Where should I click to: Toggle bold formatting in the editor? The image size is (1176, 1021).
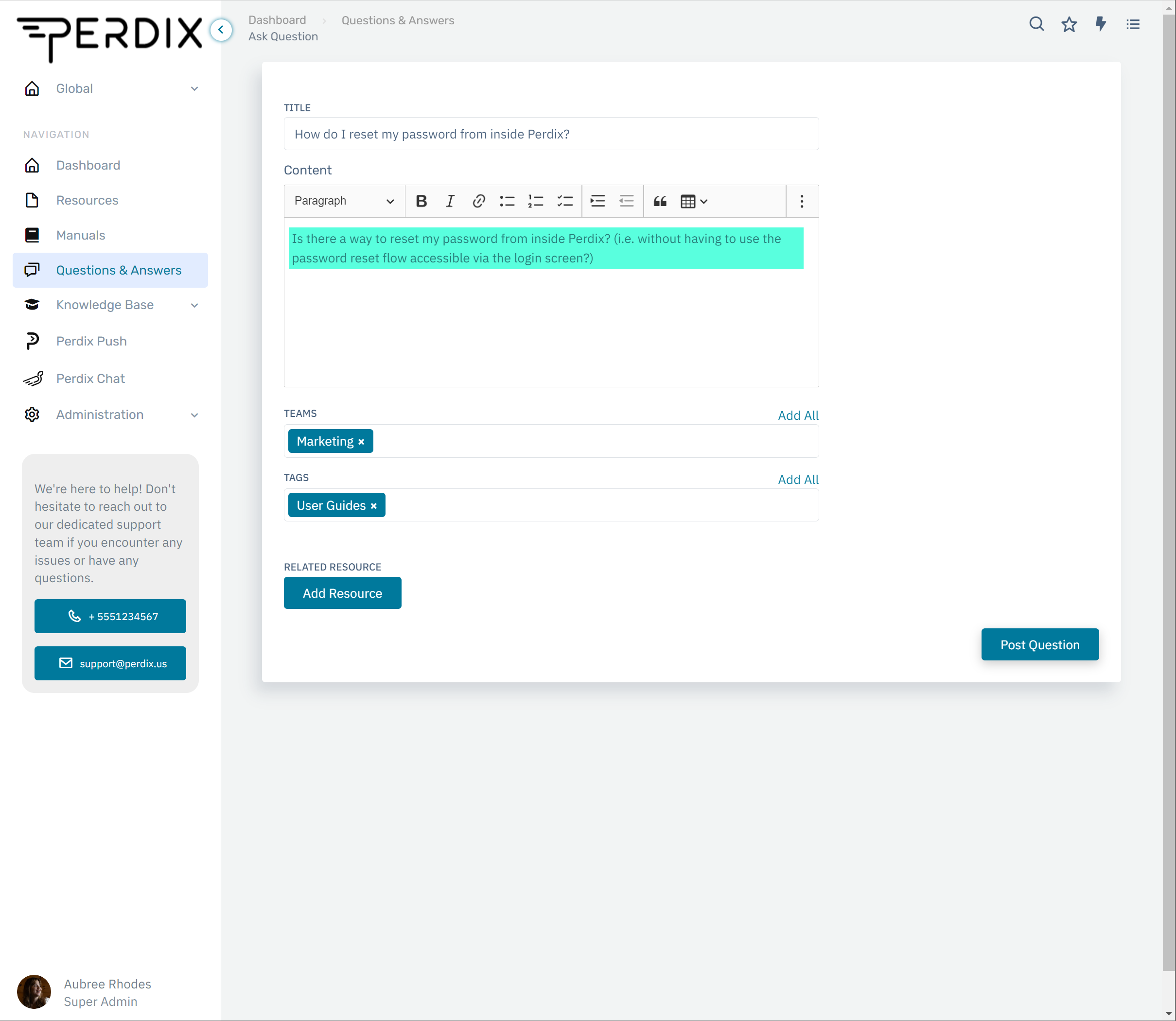click(x=421, y=201)
